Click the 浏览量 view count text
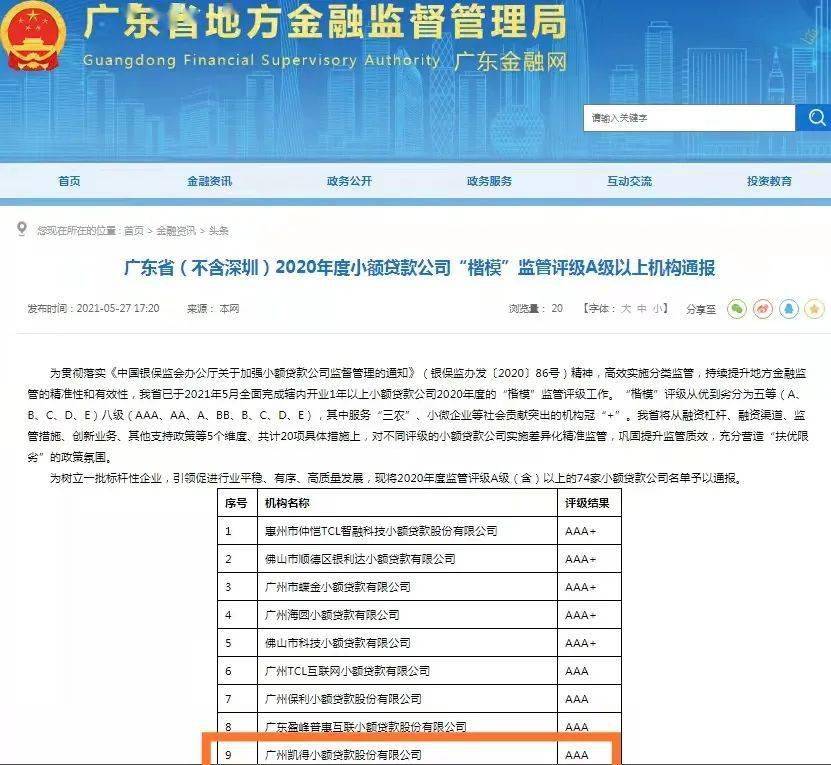This screenshot has height=765, width=831. tap(536, 309)
